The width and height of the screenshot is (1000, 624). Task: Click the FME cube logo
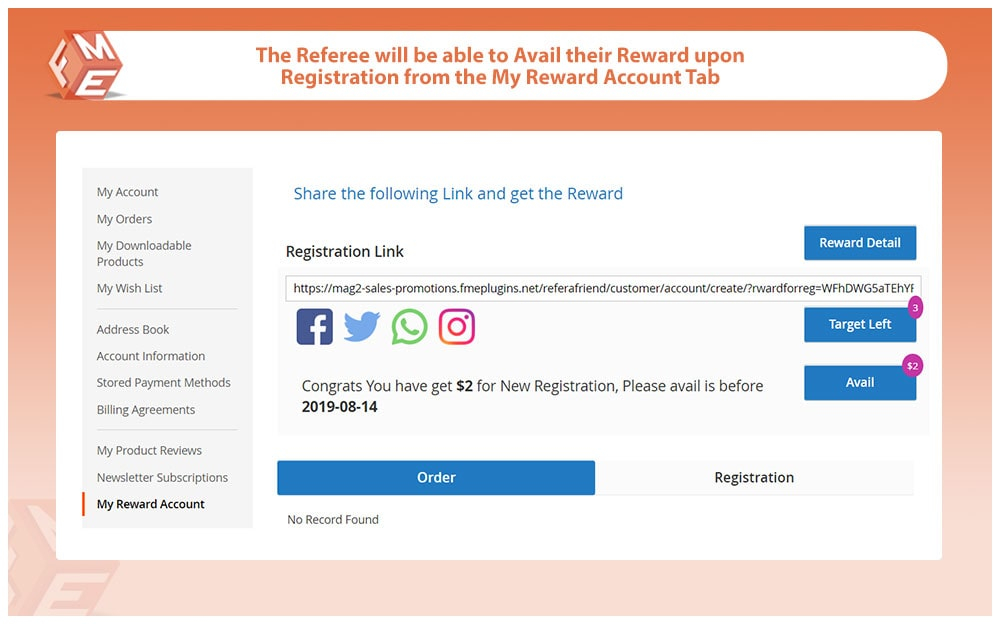(85, 65)
